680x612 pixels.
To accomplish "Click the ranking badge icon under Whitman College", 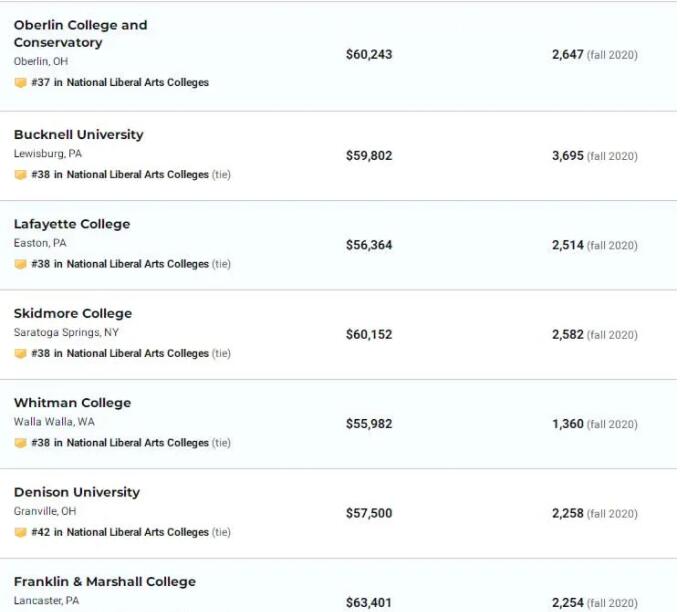I will click(x=20, y=443).
